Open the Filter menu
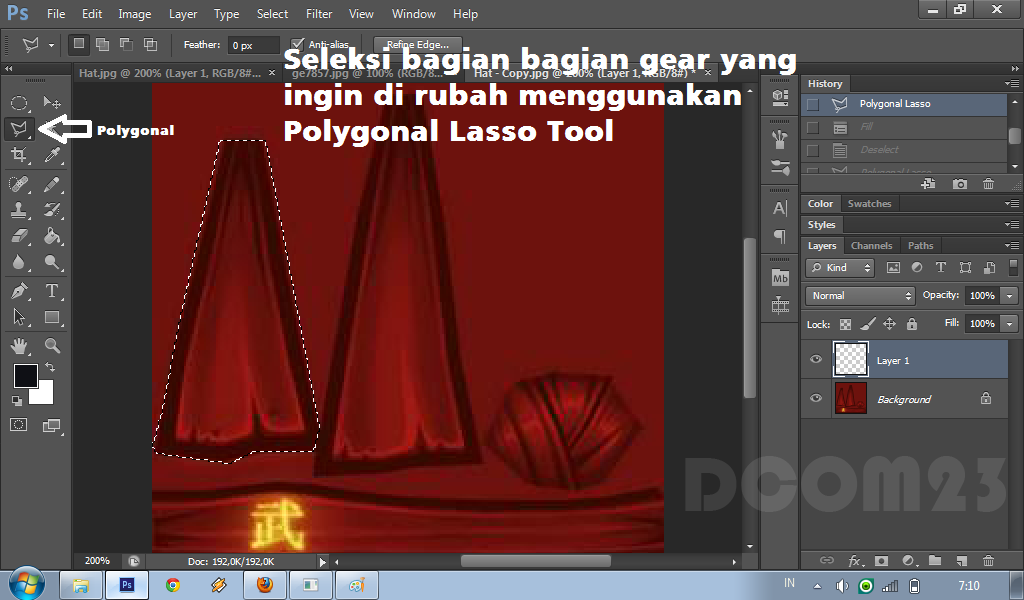This screenshot has width=1024, height=600. coord(319,14)
